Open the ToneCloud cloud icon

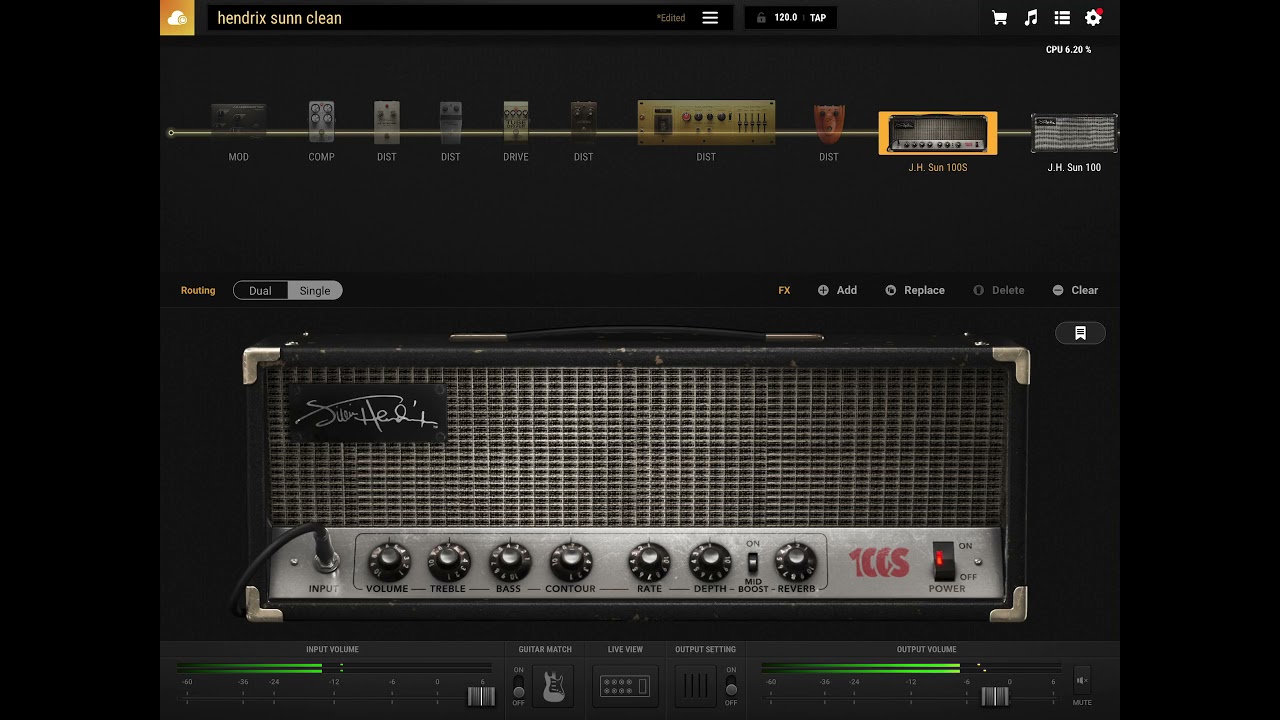tap(177, 18)
